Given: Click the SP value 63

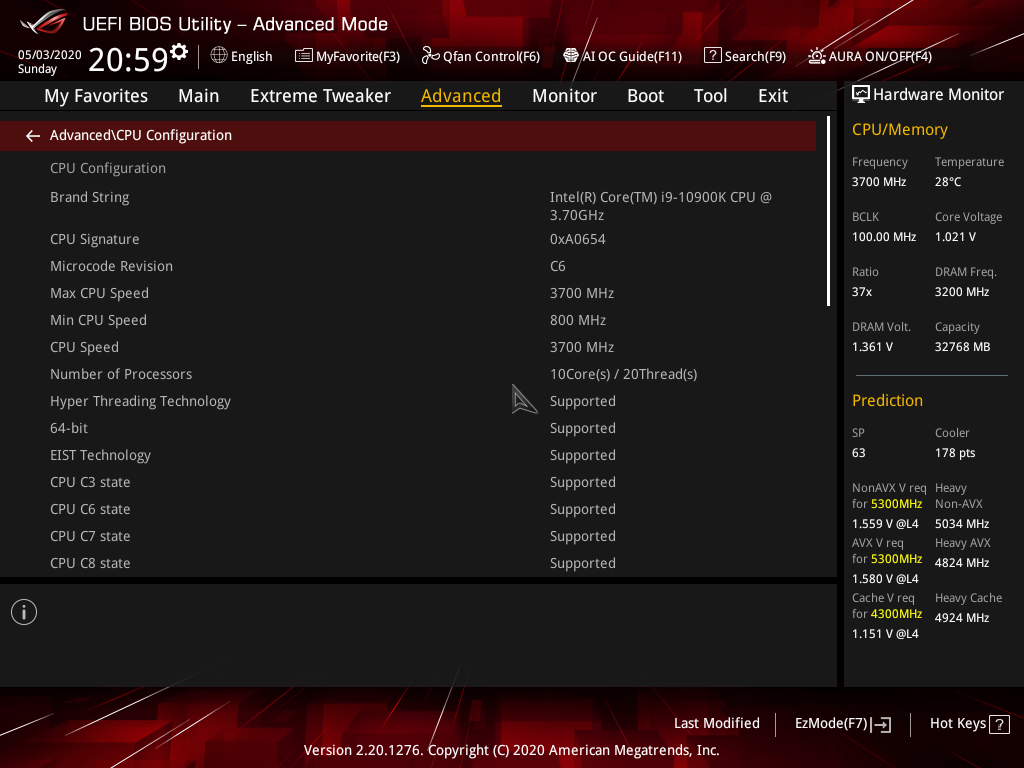Looking at the screenshot, I should pyautogui.click(x=858, y=453).
